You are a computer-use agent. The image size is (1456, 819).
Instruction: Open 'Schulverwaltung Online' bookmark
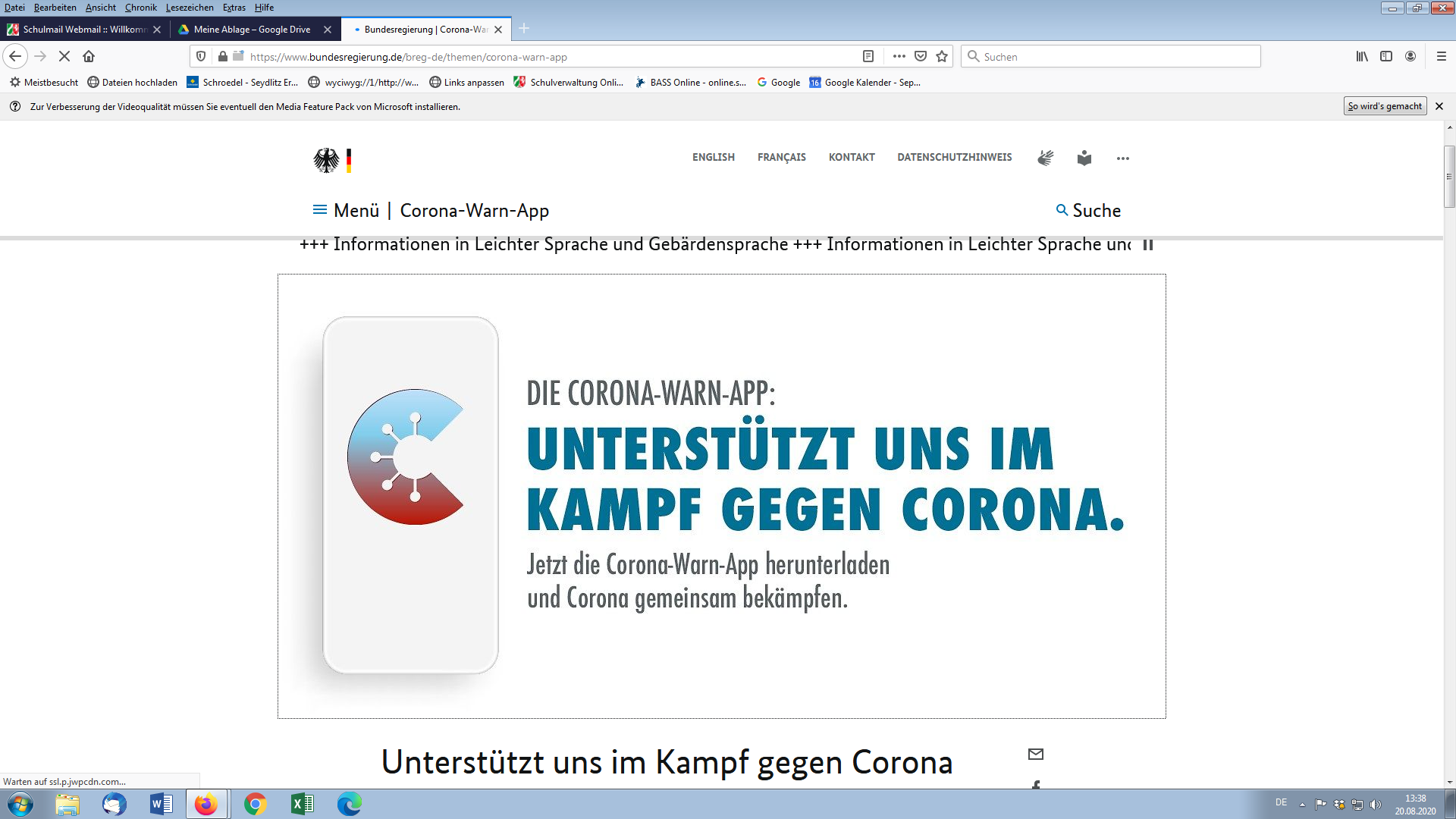pos(569,83)
